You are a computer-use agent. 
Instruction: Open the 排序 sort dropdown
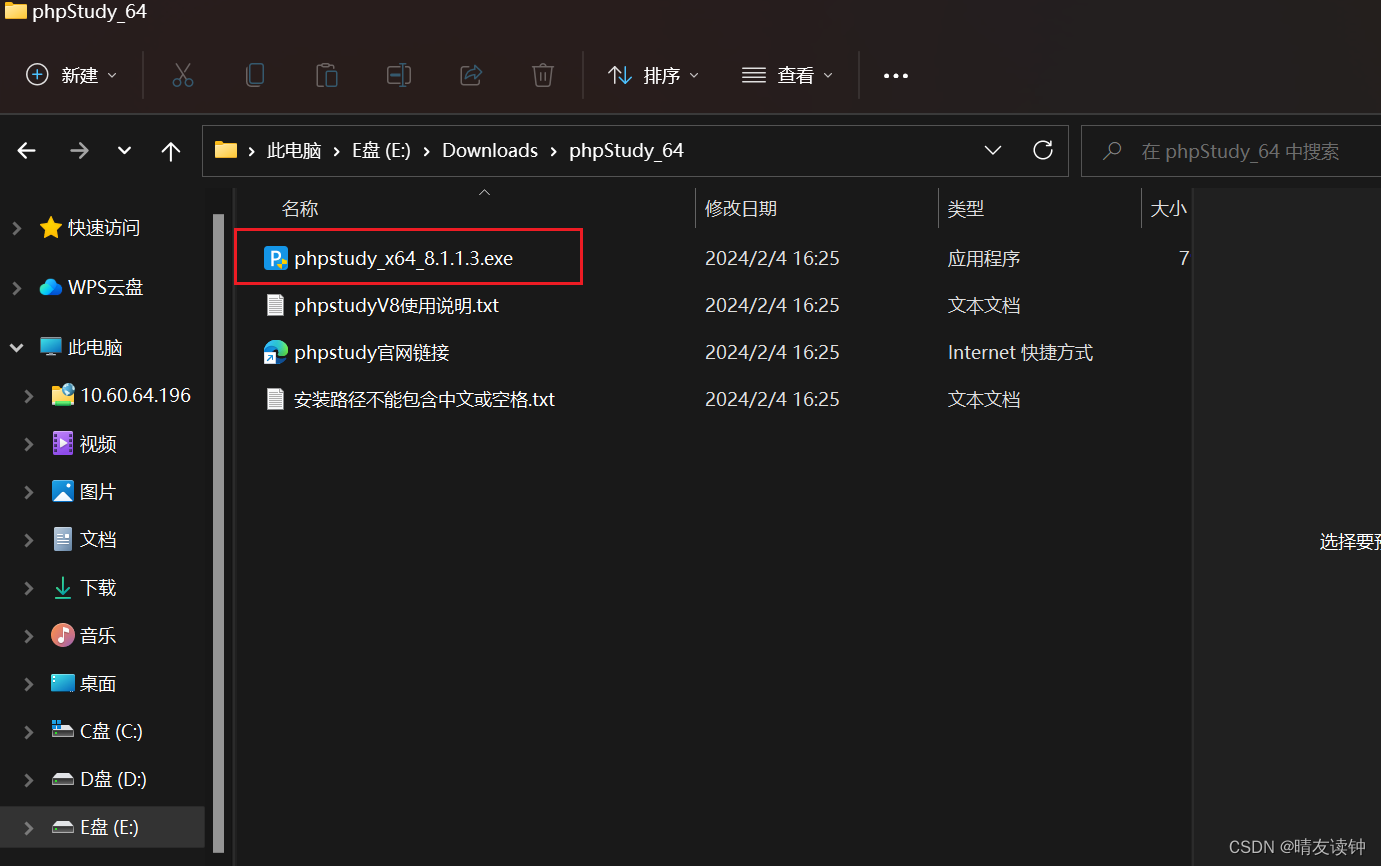654,75
